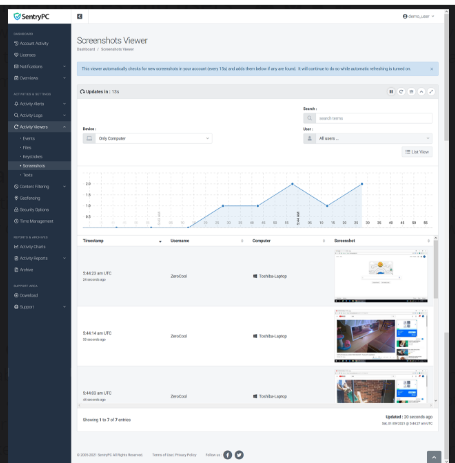
Task: Switch to List View
Action: pyautogui.click(x=417, y=152)
